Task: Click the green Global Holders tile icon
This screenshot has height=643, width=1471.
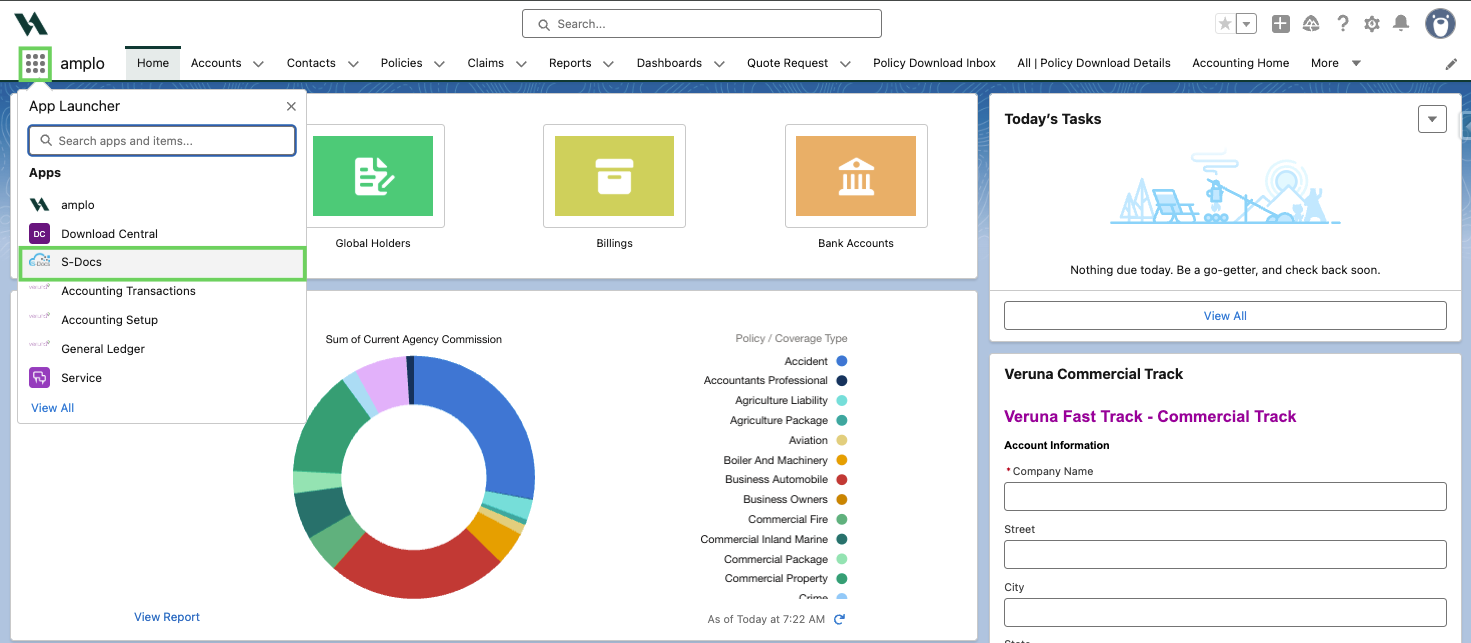Action: (x=373, y=176)
